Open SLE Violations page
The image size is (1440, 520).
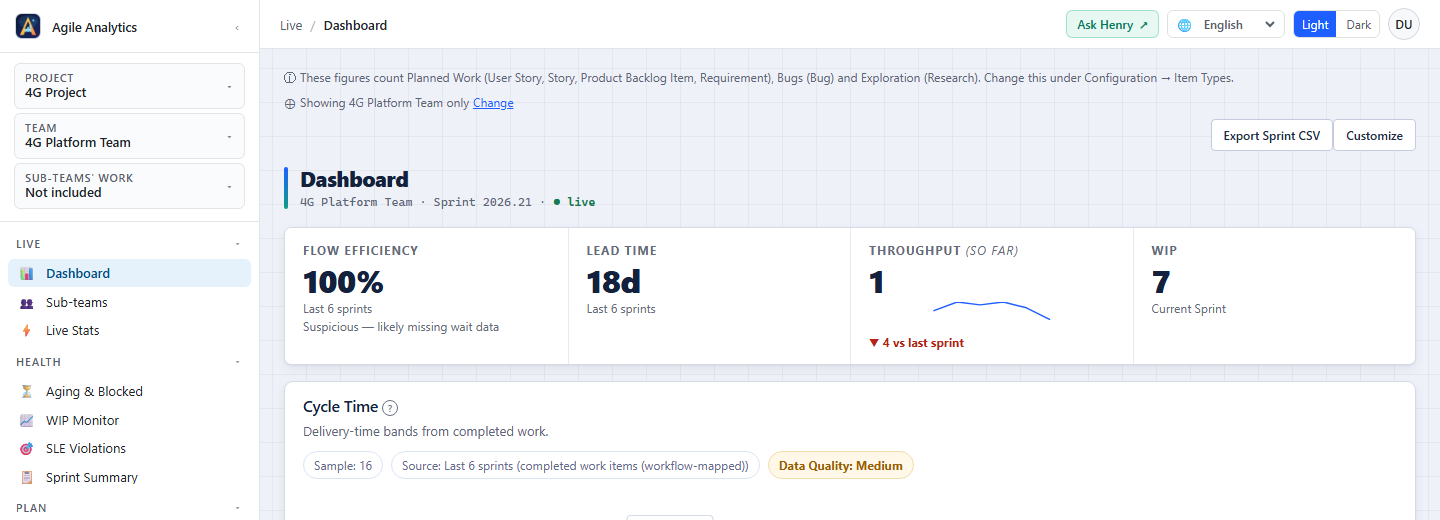pyautogui.click(x=129, y=448)
